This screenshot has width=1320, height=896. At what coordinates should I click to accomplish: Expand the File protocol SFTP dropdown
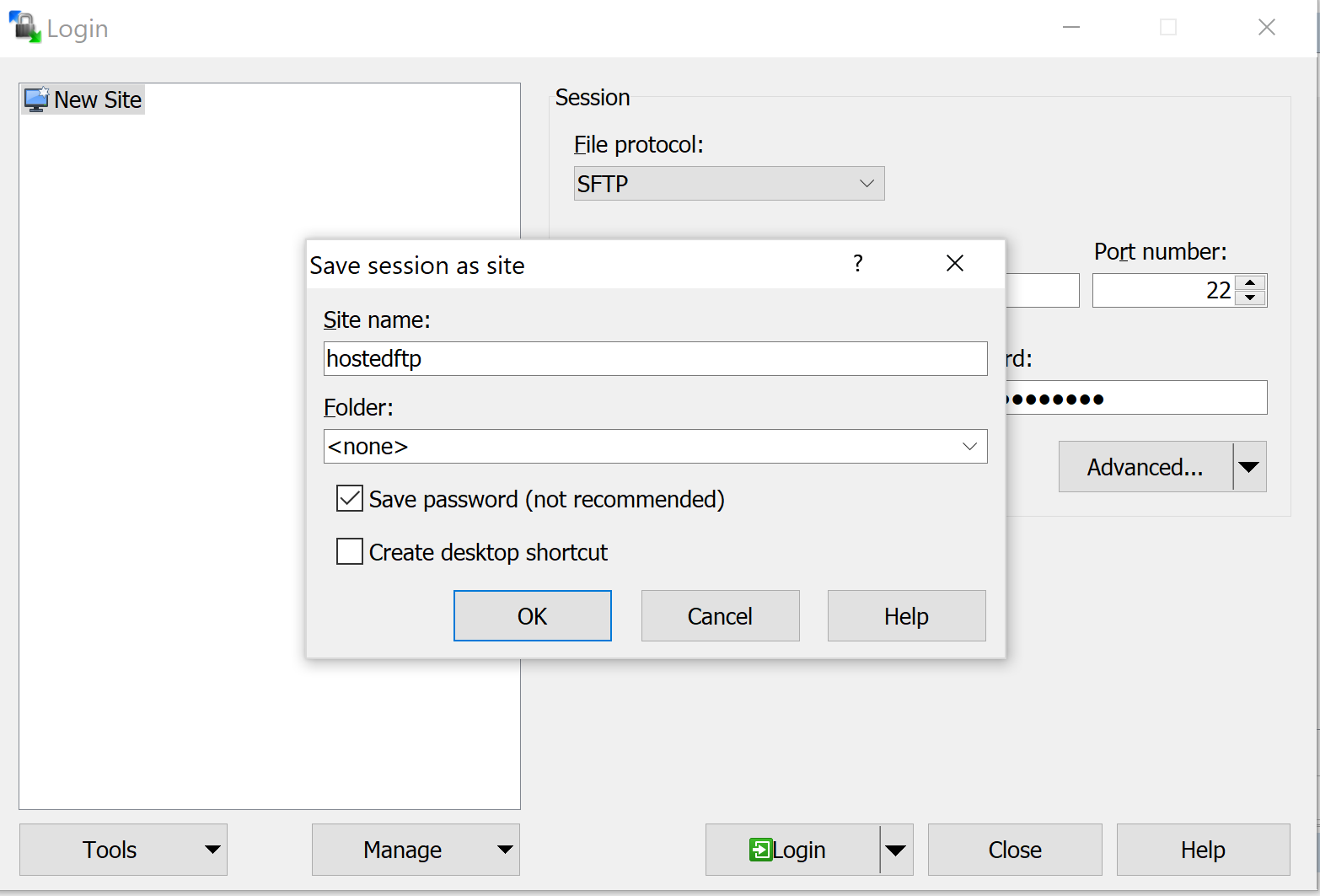[x=866, y=184]
